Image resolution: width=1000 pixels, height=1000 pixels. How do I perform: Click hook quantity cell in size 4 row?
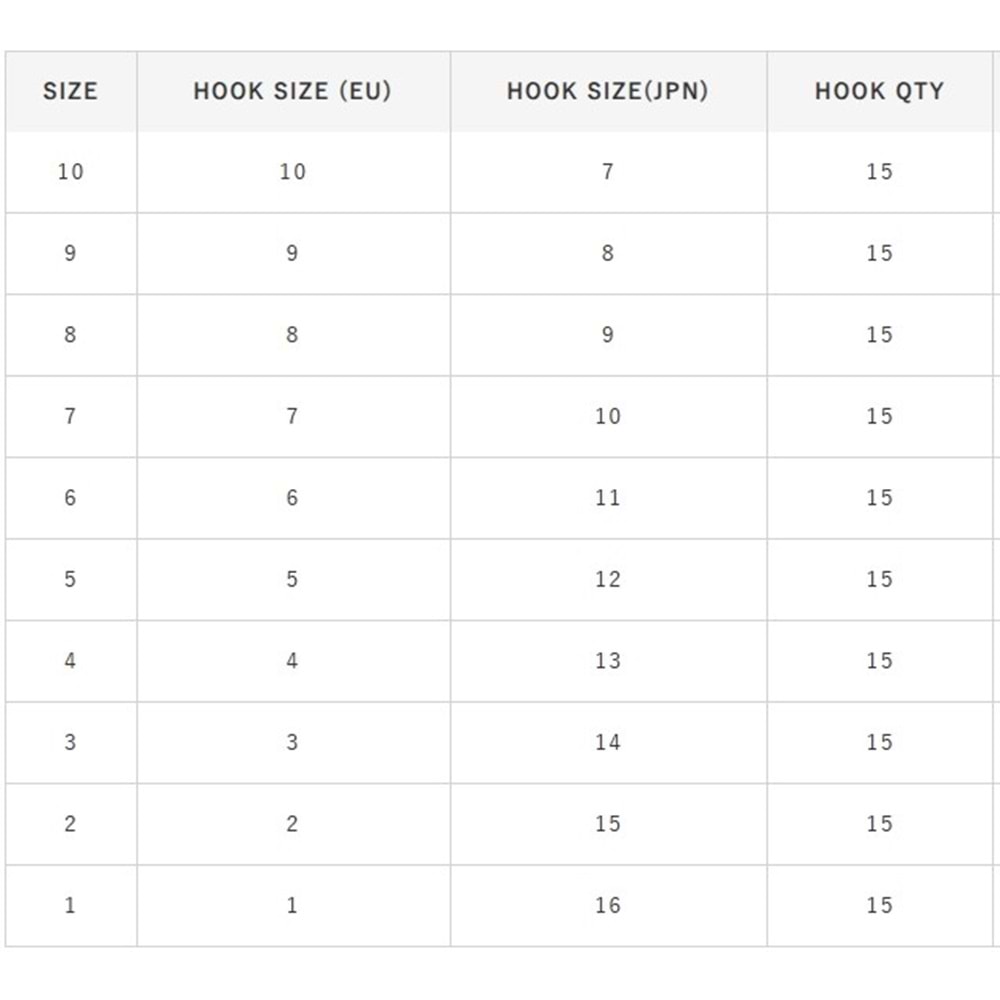(879, 661)
